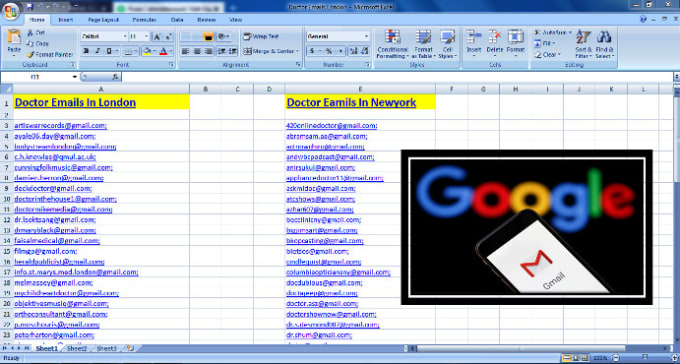Switch to the Formulas tab
This screenshot has width=680, height=364.
(x=144, y=20)
